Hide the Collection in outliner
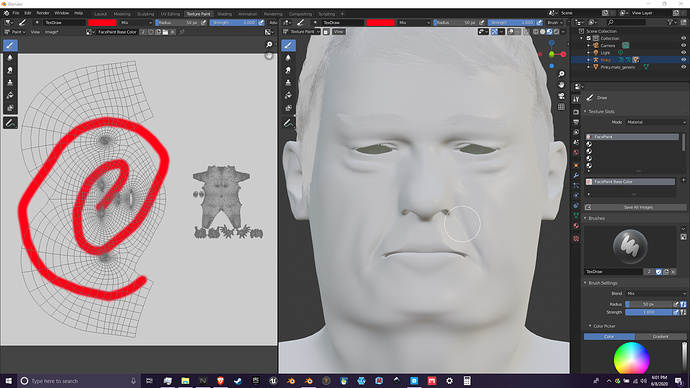This screenshot has width=690, height=388. [683, 38]
